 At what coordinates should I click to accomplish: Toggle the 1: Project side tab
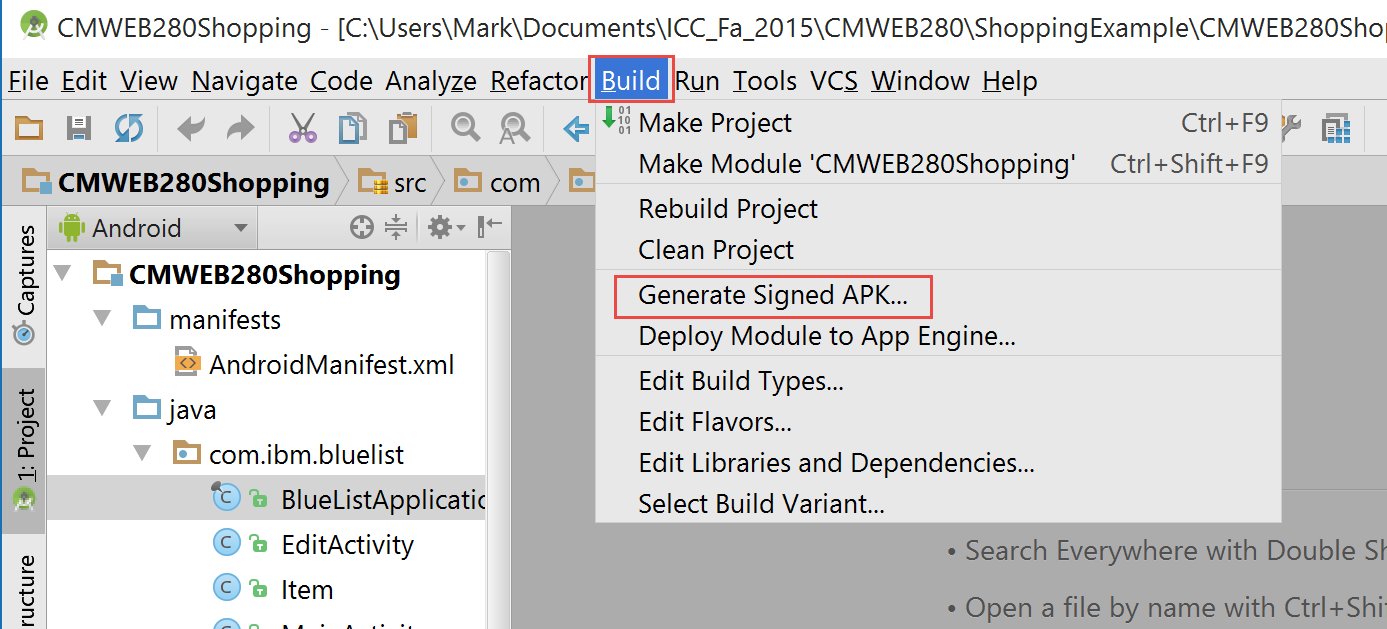(24, 450)
